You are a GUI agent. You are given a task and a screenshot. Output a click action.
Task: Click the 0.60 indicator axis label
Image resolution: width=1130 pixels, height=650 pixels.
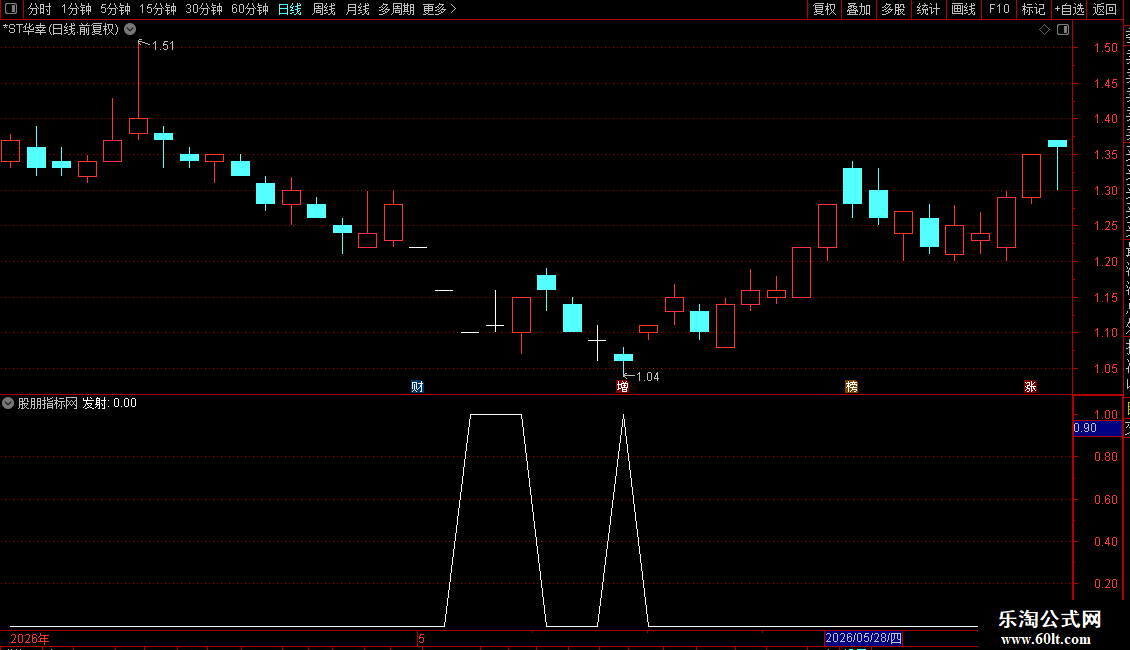(x=1106, y=499)
